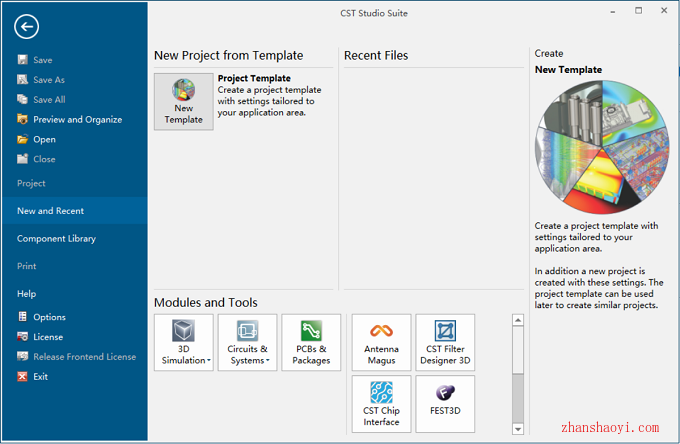Expand the 3D Simulation dropdown arrow
Screen dimensions: 680x444
209,361
